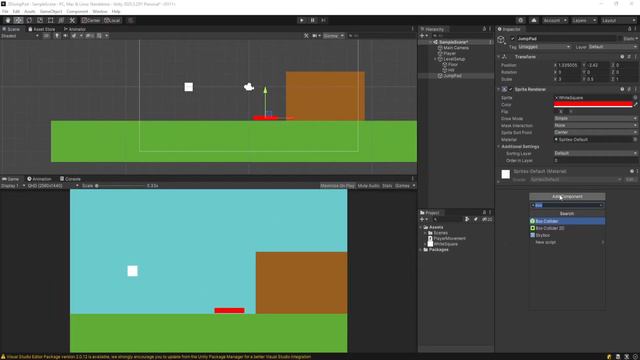Viewport: 640px width, 360px height.
Task: Toggle the JumpPad active checkbox
Action: pyautogui.click(x=513, y=39)
